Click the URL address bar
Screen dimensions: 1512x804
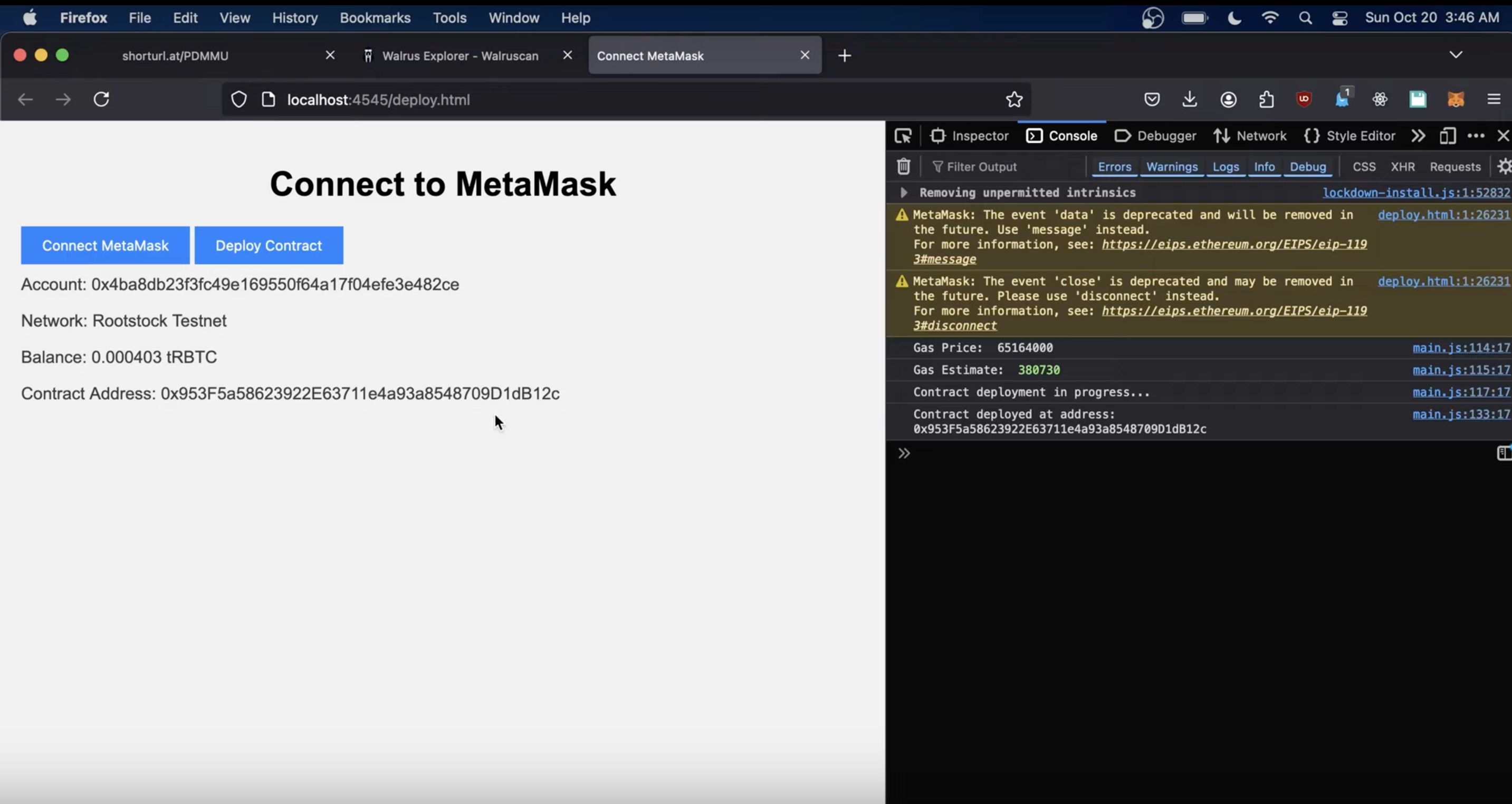[626, 100]
